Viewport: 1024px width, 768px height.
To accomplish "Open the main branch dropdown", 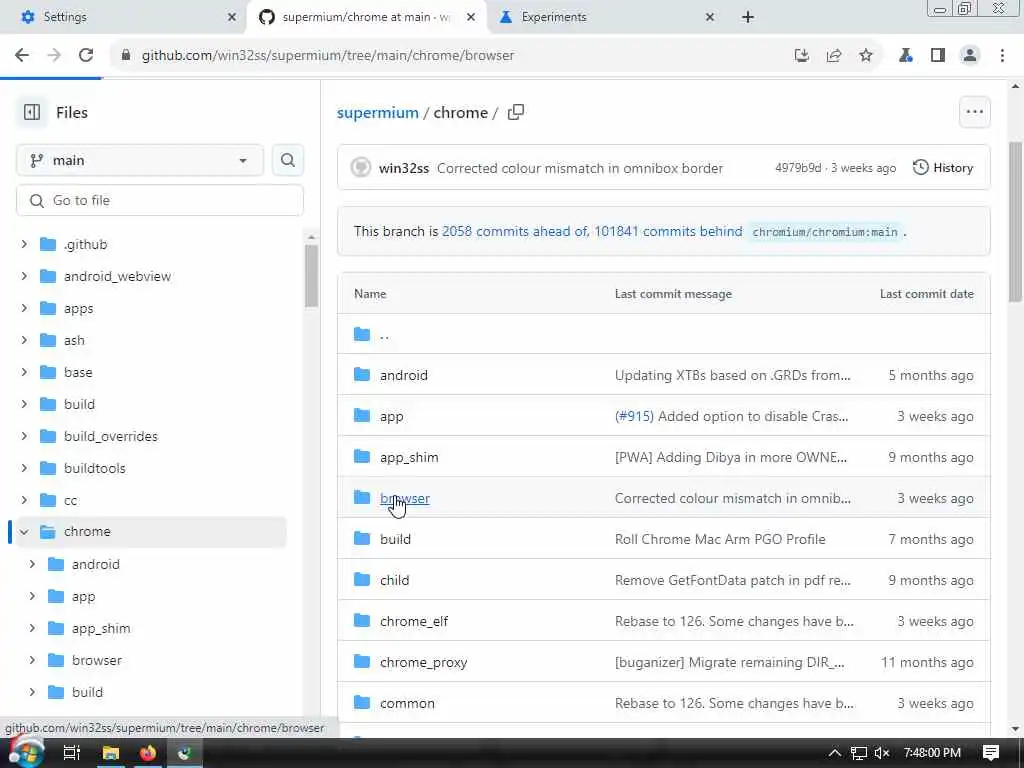I will click(x=139, y=160).
